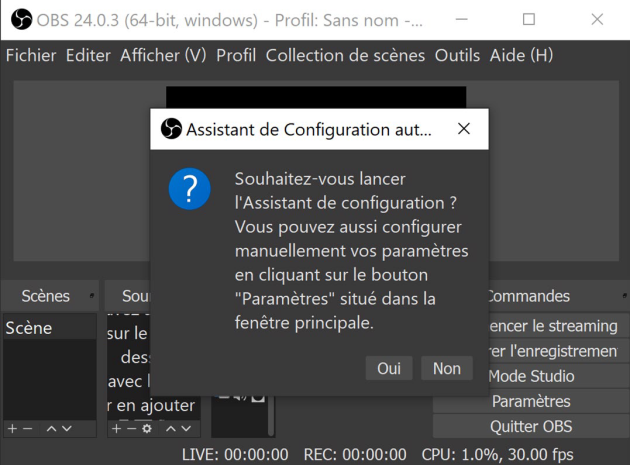The width and height of the screenshot is (630, 465).
Task: Click the blue question mark dialog icon
Action: pos(190,189)
